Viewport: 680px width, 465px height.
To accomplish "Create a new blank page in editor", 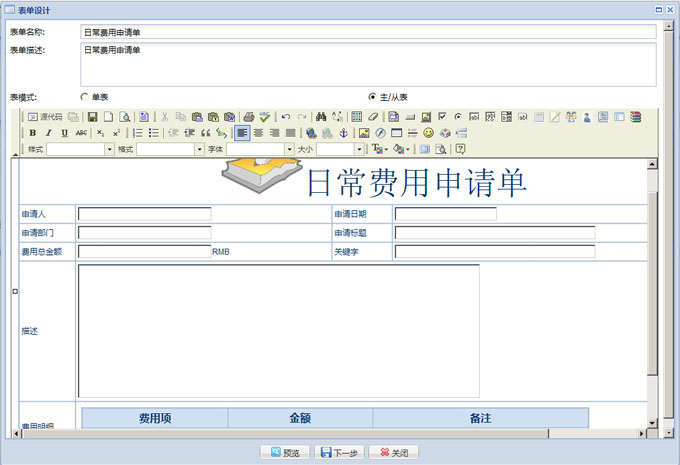I will click(108, 117).
